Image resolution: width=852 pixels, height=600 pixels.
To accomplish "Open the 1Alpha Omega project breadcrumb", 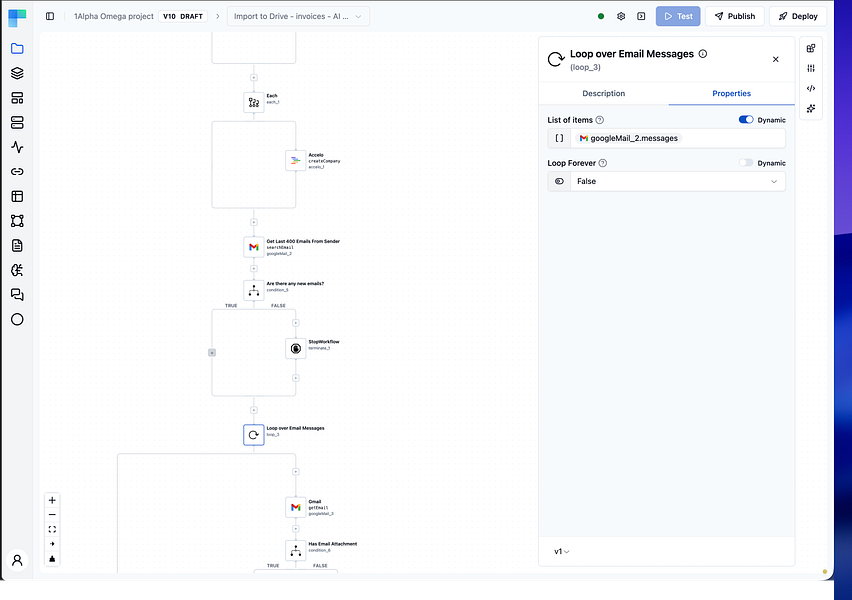I will click(x=114, y=16).
